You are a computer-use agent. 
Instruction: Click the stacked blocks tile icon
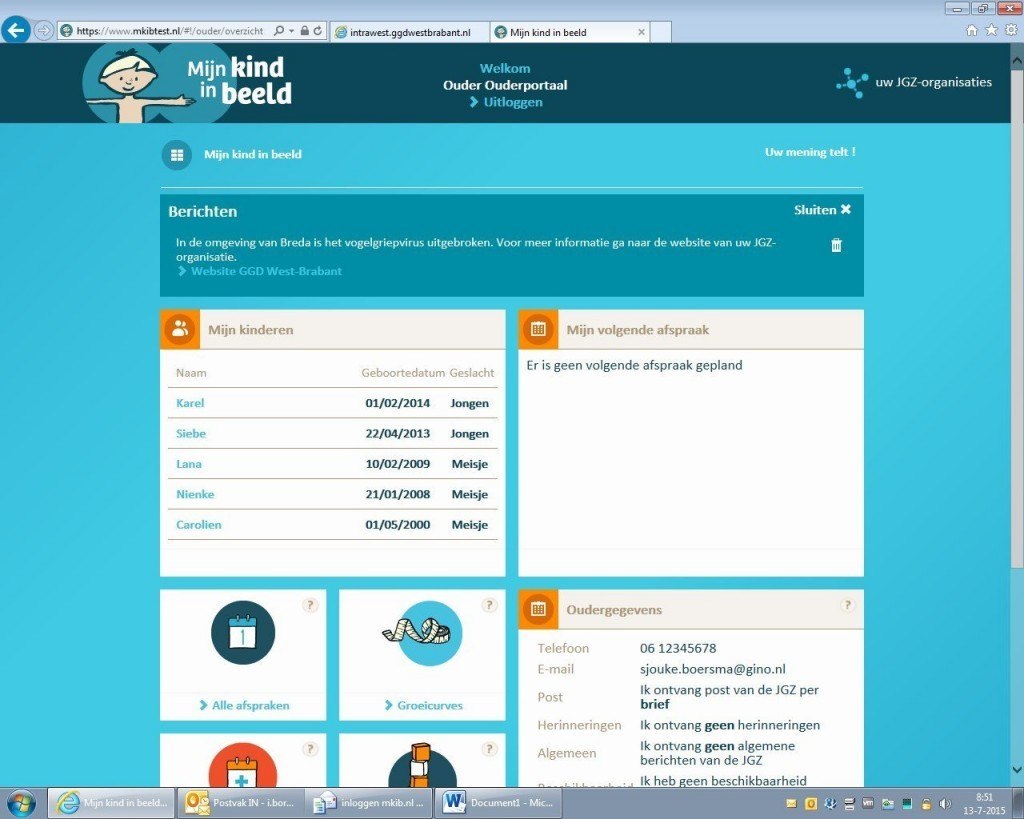(x=422, y=765)
